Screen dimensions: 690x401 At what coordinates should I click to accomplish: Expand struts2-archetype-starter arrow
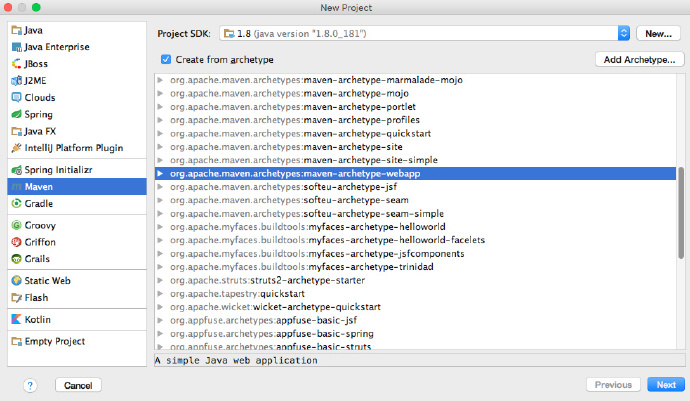tap(160, 280)
